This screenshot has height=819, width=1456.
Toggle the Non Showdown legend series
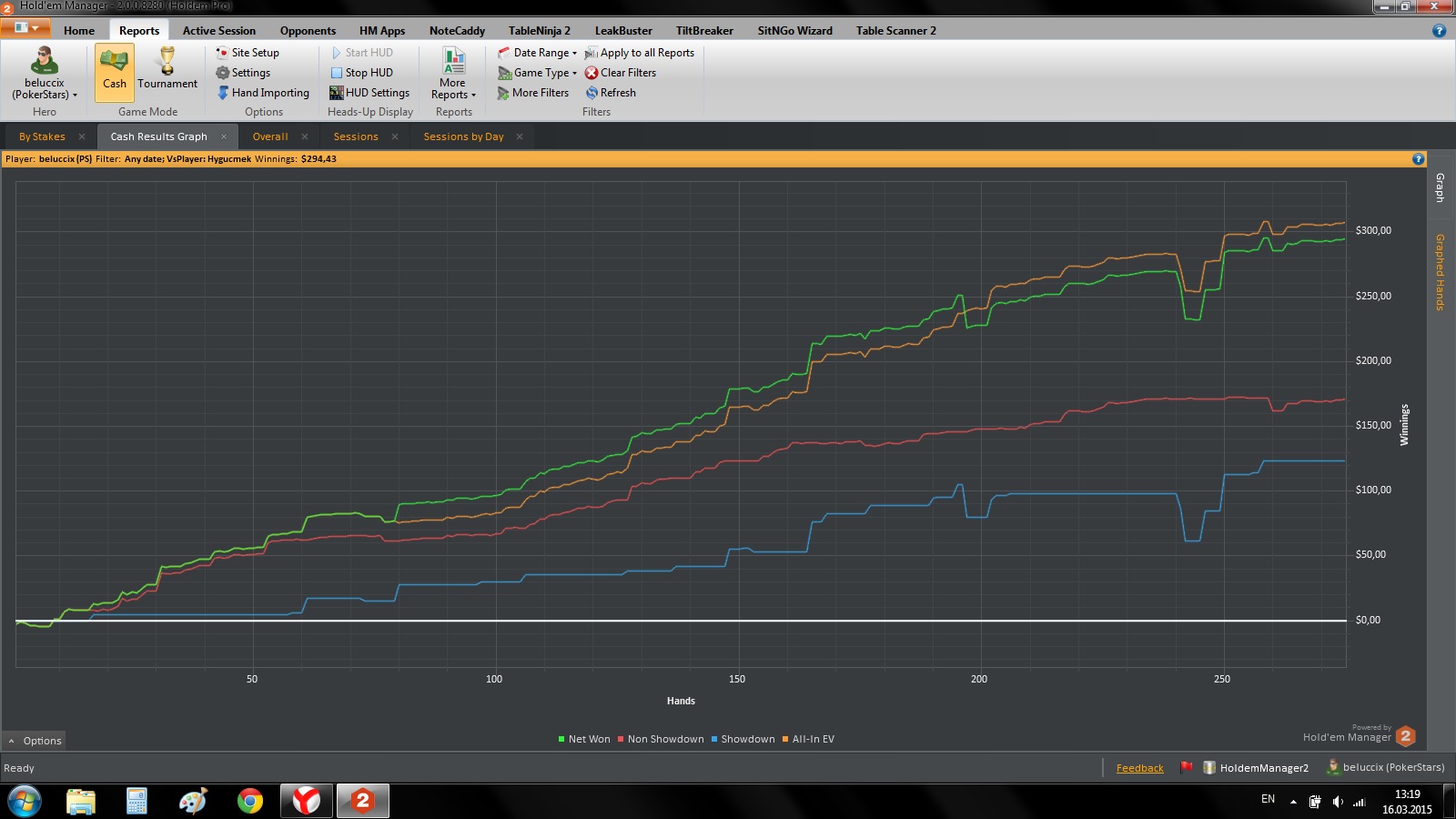tap(660, 739)
